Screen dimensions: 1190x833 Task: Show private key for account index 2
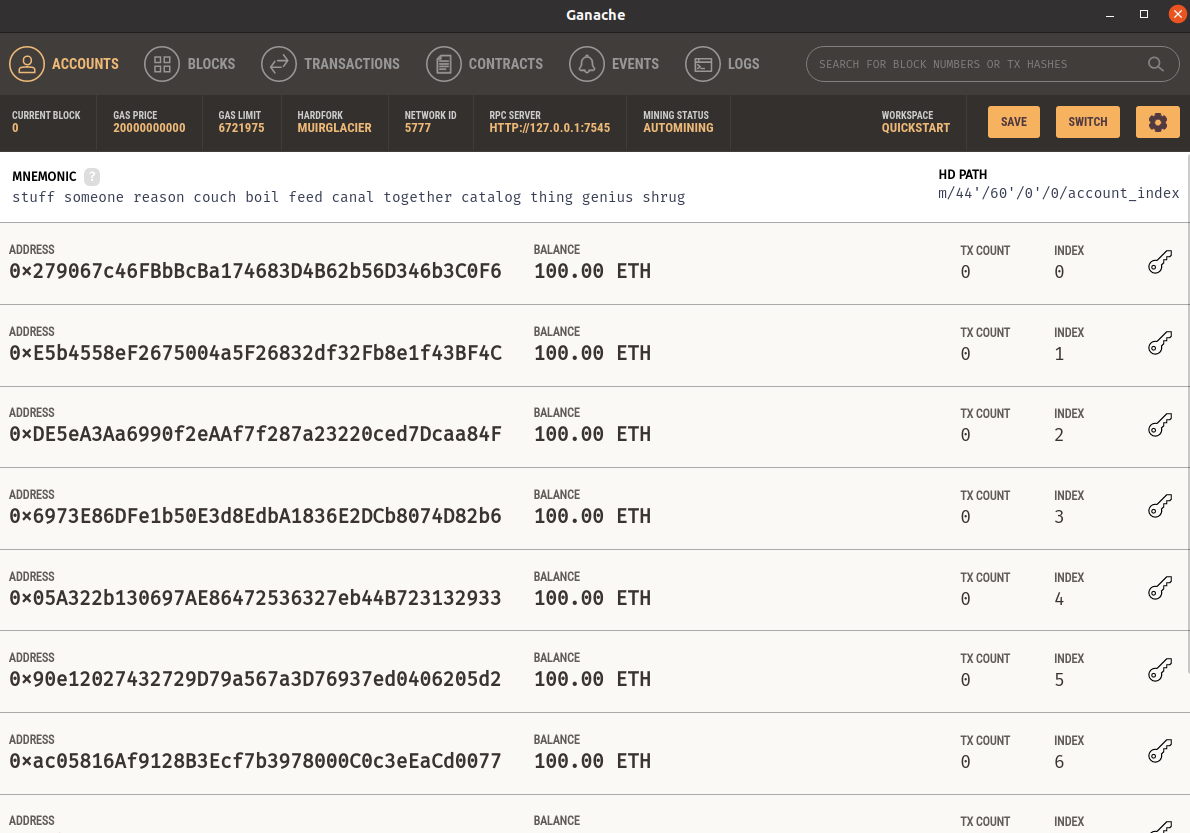pos(1160,426)
